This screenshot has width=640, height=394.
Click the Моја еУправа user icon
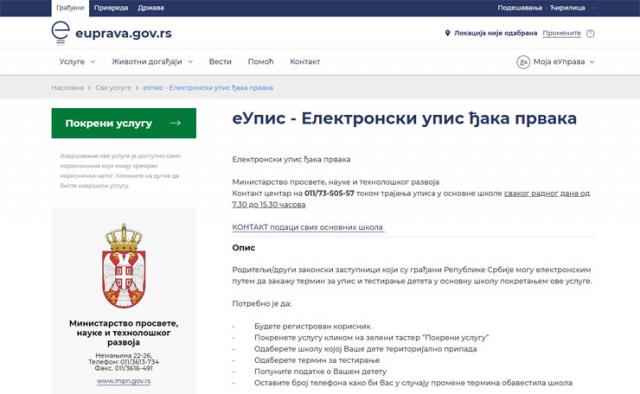tap(523, 62)
